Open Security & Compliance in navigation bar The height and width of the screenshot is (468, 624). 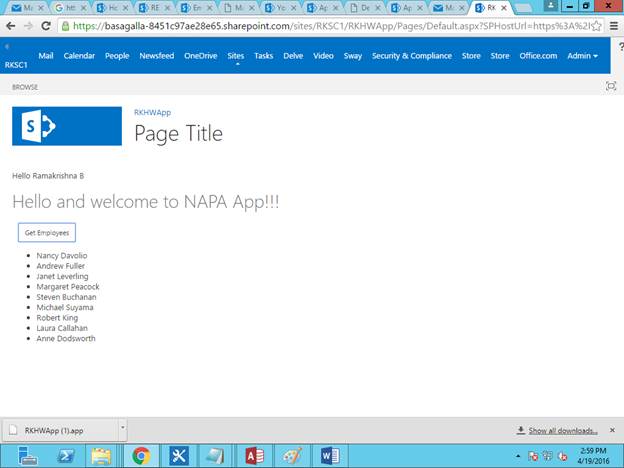(412, 56)
